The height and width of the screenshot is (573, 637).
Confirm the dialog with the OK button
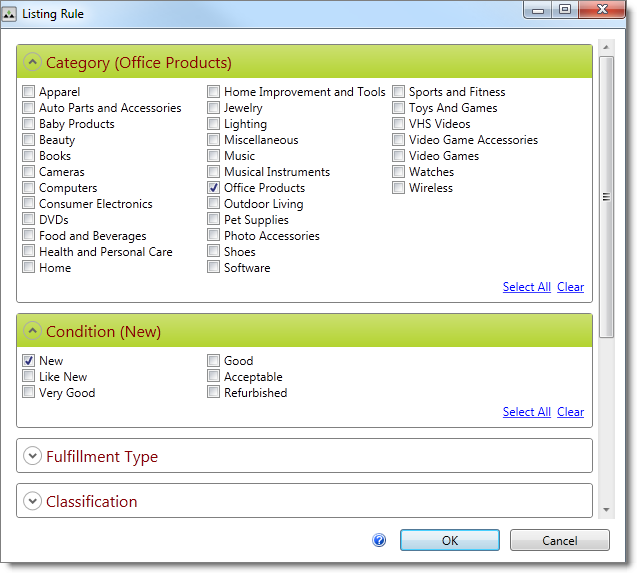pos(449,540)
